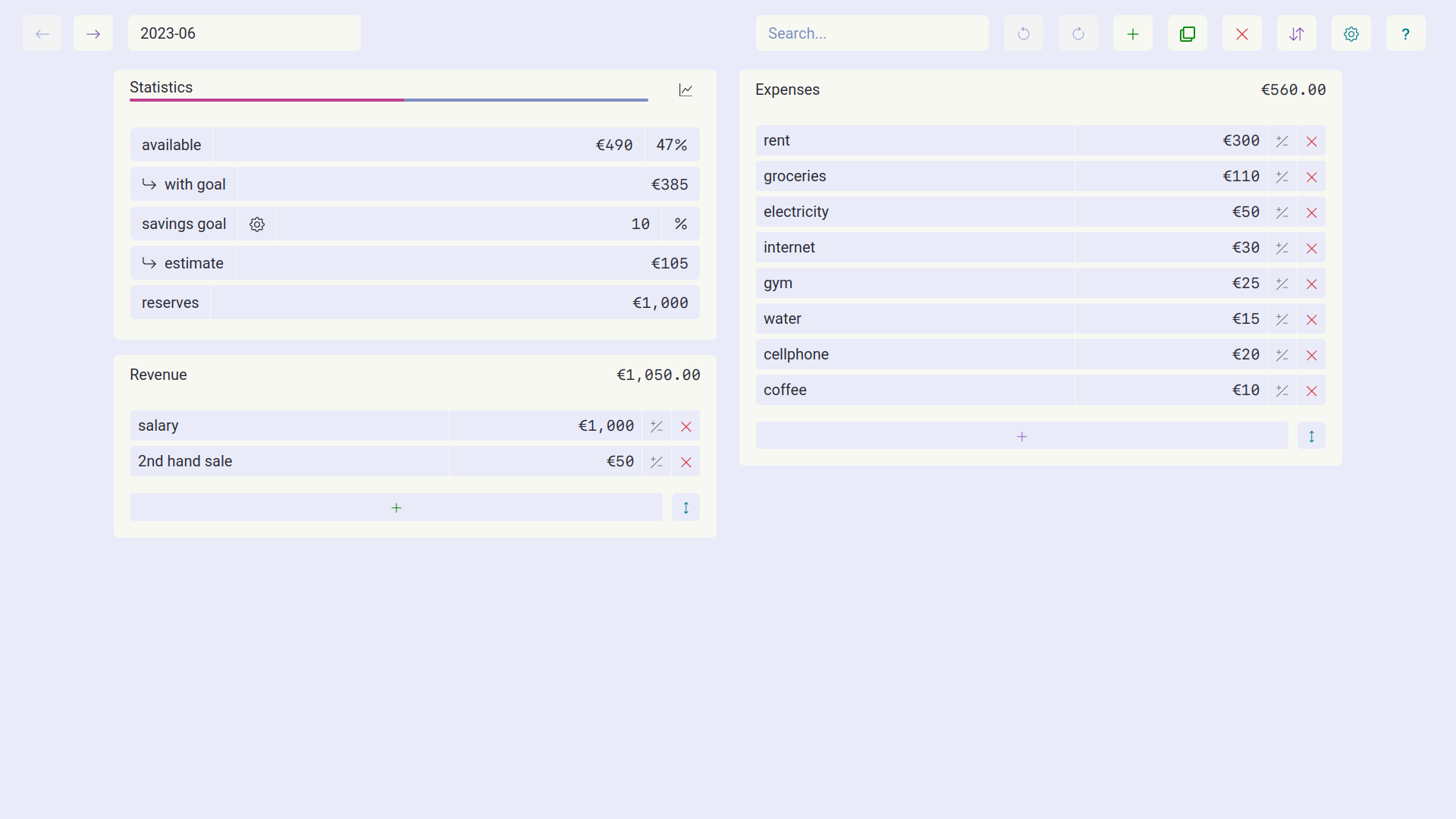Toggle sign of the groceries expense
1456x819 pixels.
pos(1282,177)
